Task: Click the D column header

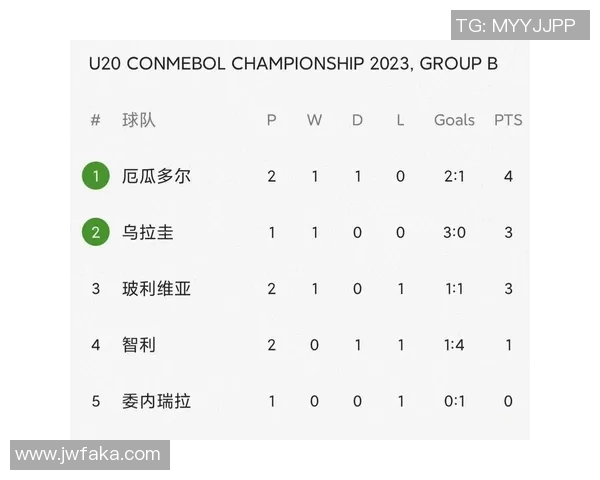Action: point(357,120)
